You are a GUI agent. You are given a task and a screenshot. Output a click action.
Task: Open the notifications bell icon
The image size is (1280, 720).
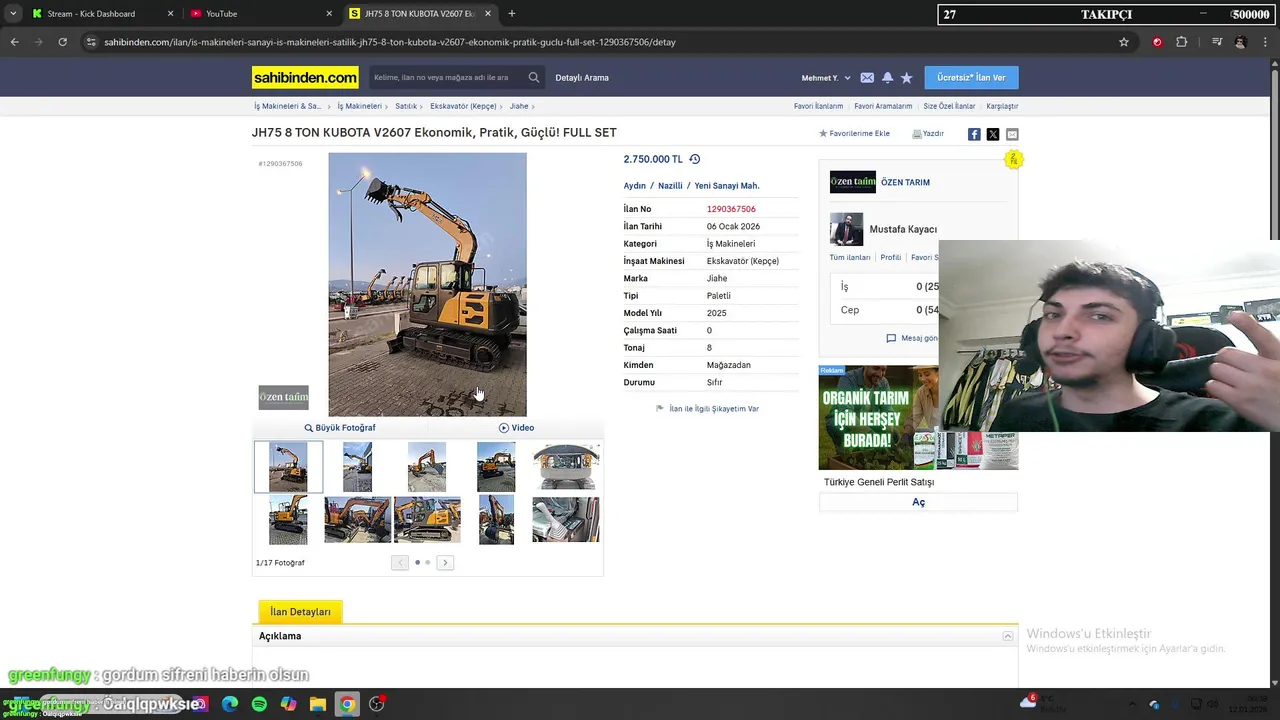887,78
